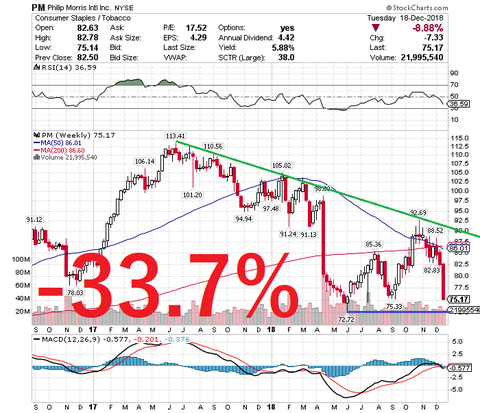Click the SCTR (Large) value 38.0
This screenshot has height=413, width=480.
pos(286,57)
